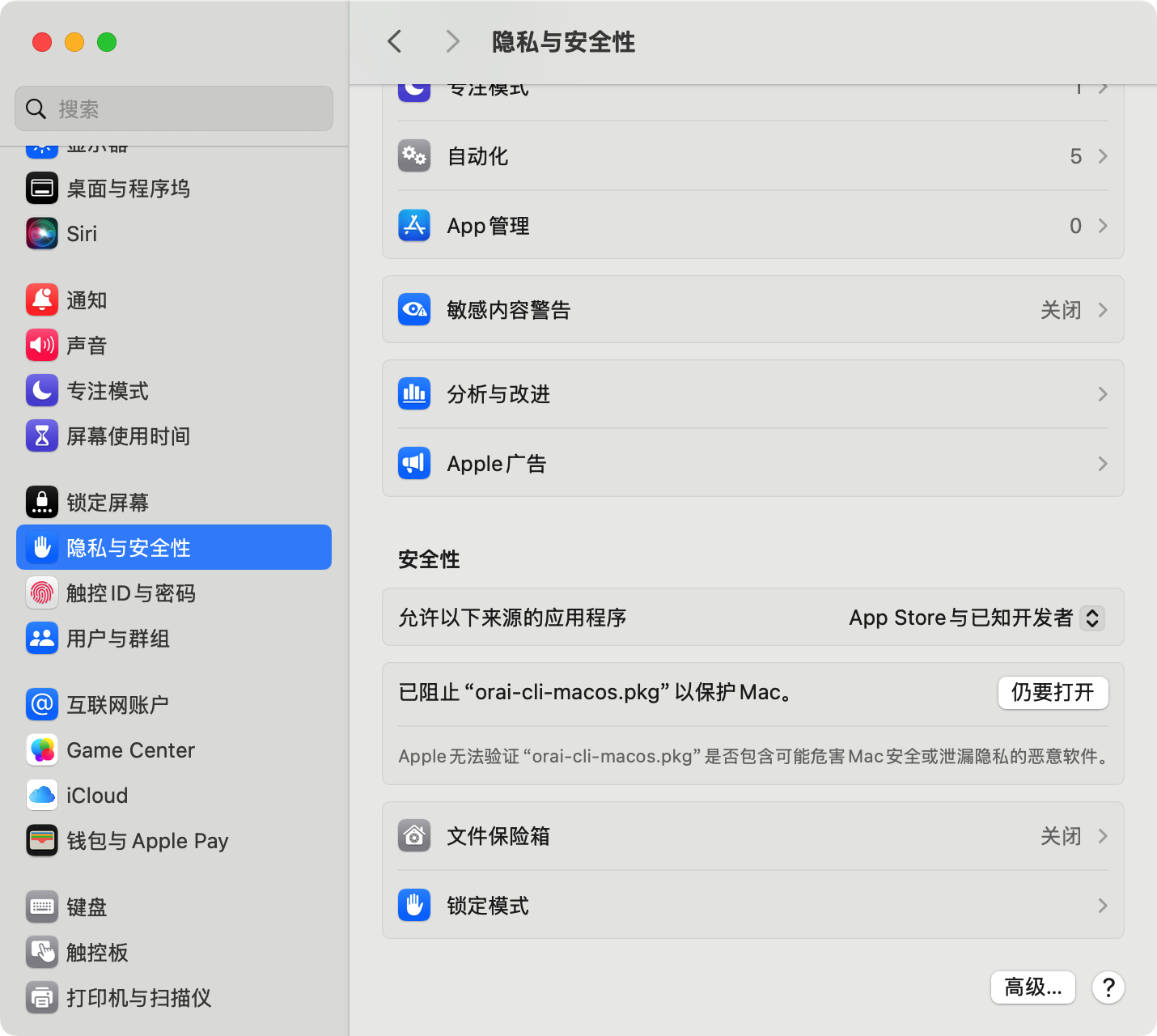Open the 允许以下来源的应用程序 dropdown
This screenshot has height=1036, width=1157.
pos(973,618)
